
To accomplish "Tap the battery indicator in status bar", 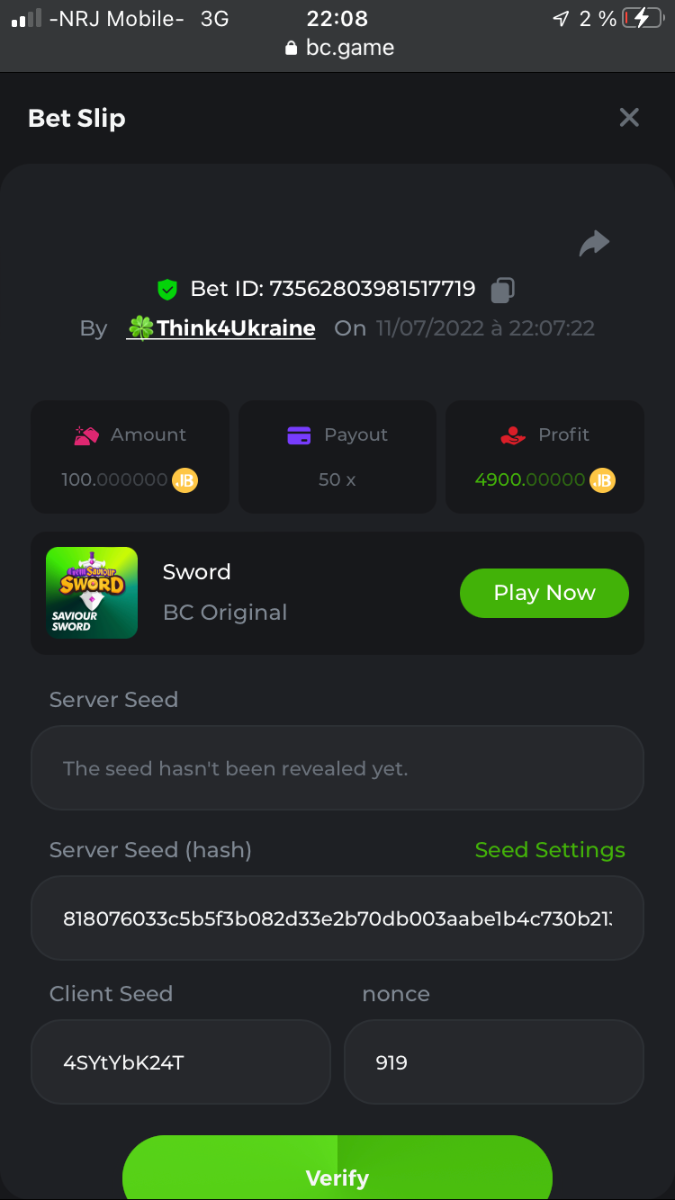I will 640,18.
